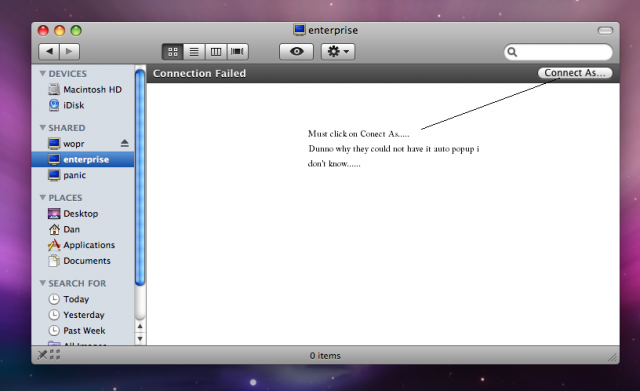
Task: Open Applications in the sidebar
Action: [83, 245]
